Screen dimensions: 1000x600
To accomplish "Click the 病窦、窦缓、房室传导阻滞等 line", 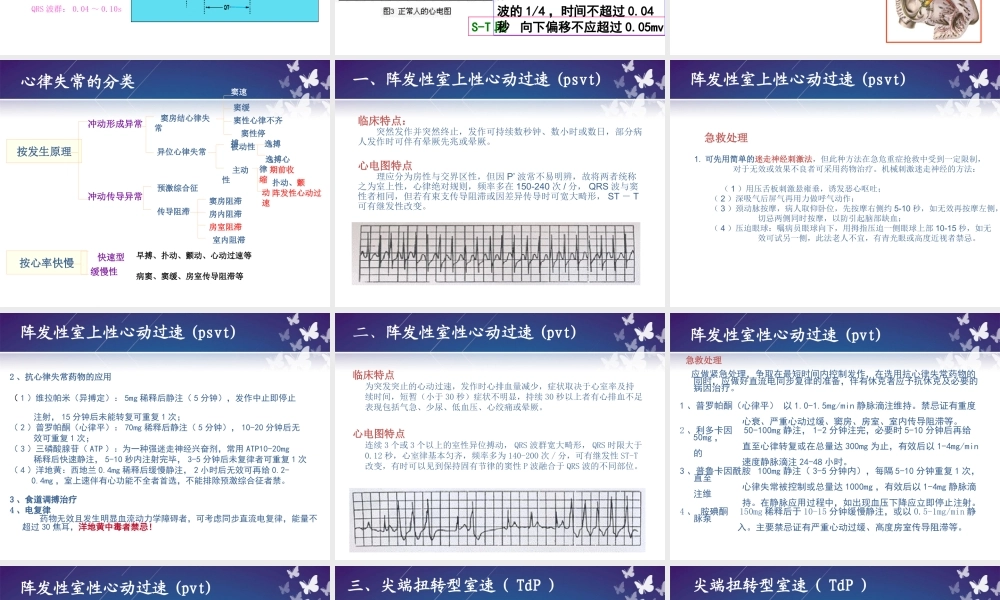I will pos(189,276).
